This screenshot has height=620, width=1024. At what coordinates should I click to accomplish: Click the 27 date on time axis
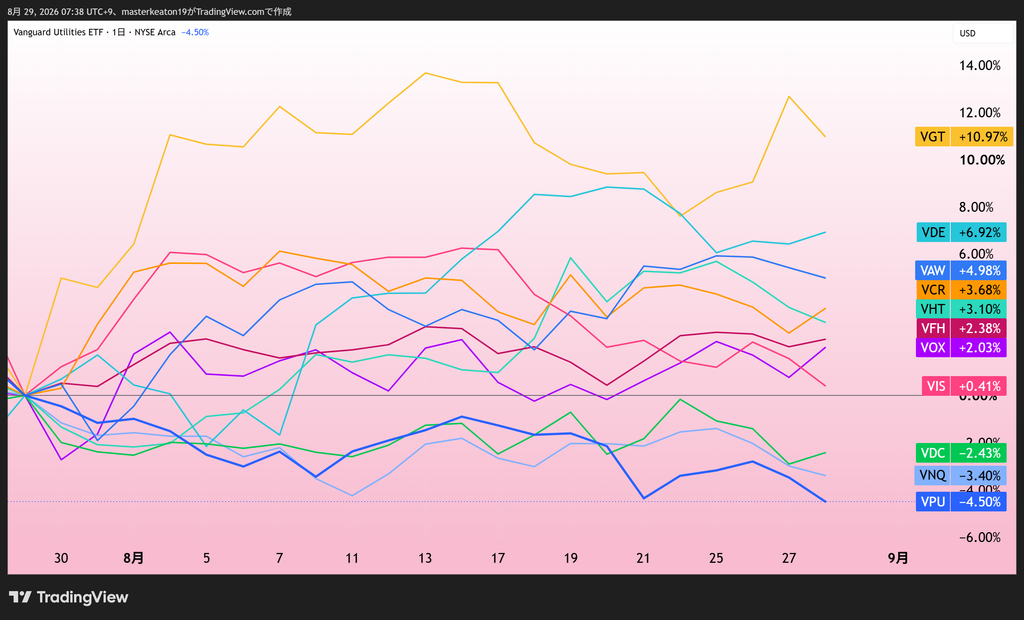point(789,558)
